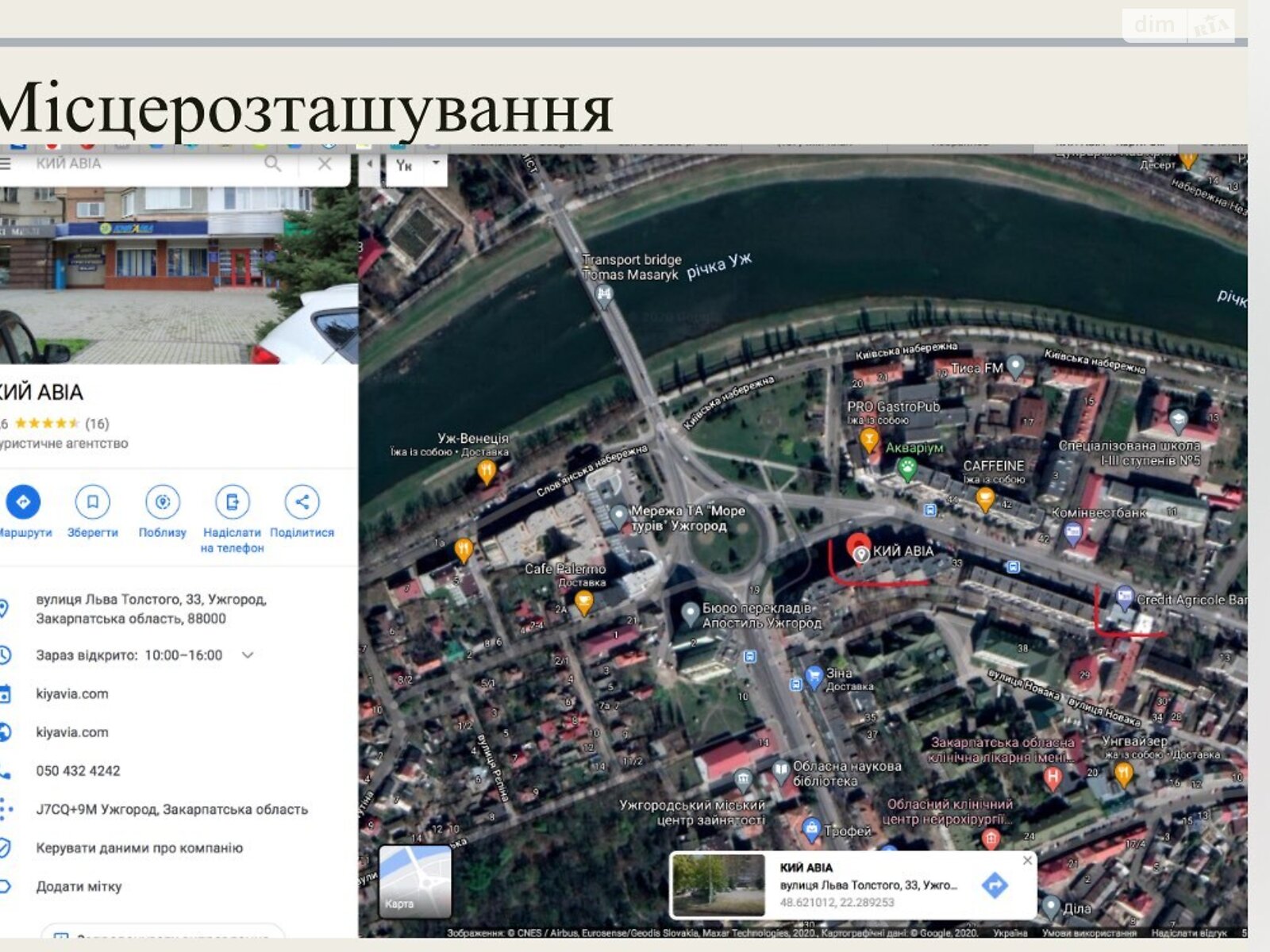
Task: Save place with Зберегти icon
Action: [93, 502]
